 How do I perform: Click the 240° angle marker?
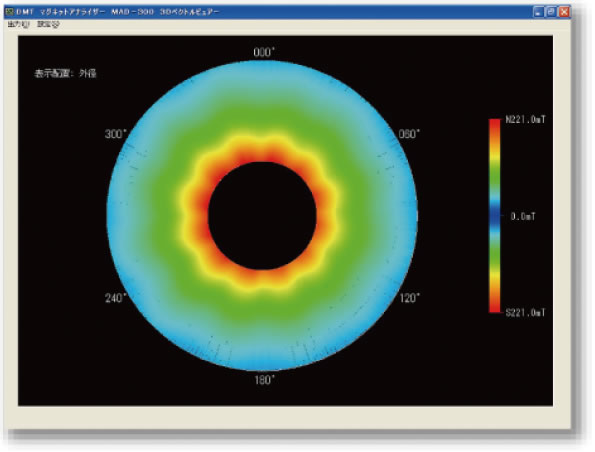(116, 298)
